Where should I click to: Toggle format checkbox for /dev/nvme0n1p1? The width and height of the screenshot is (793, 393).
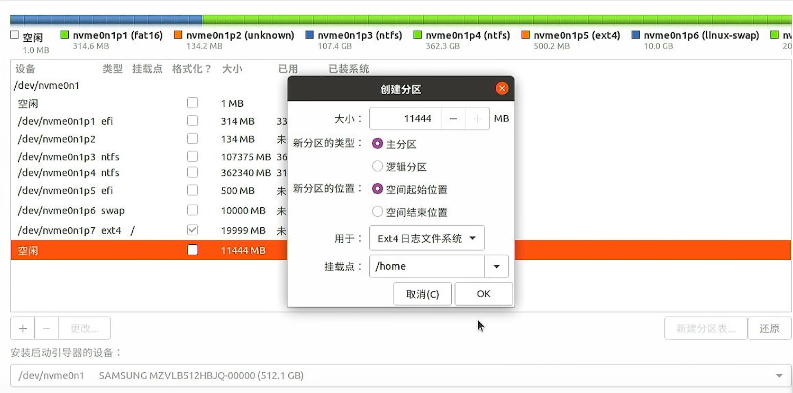click(192, 121)
